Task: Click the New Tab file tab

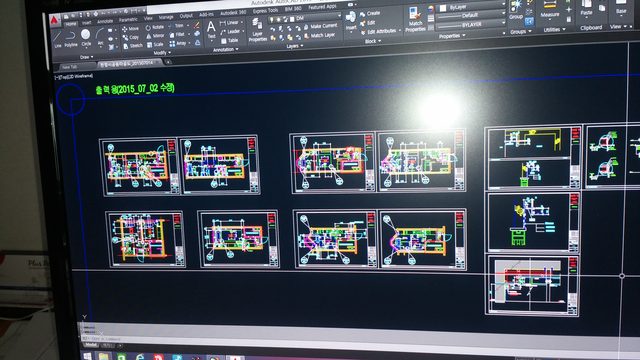Action: point(69,67)
